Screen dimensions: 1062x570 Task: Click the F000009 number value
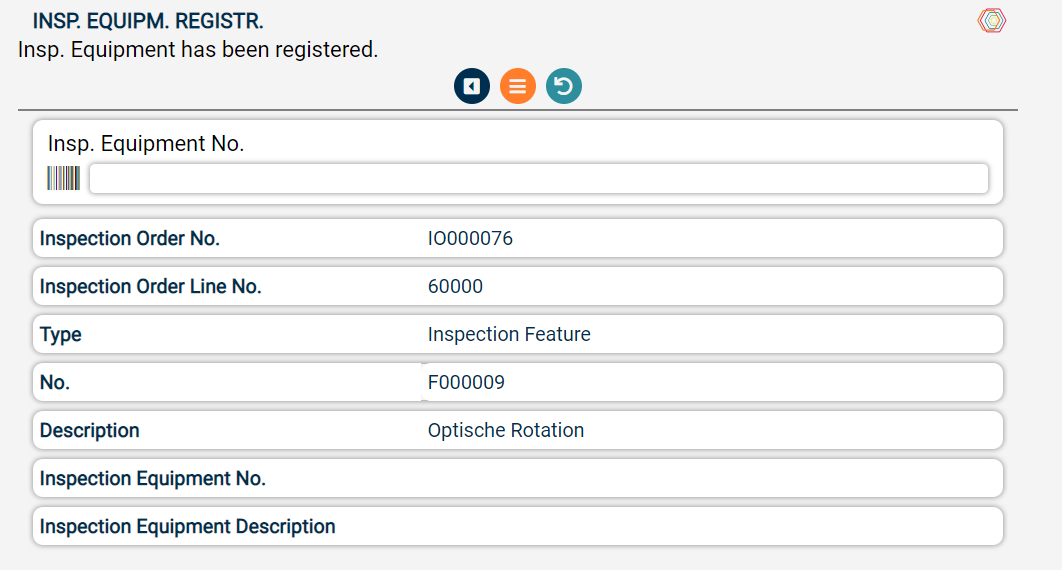(466, 382)
